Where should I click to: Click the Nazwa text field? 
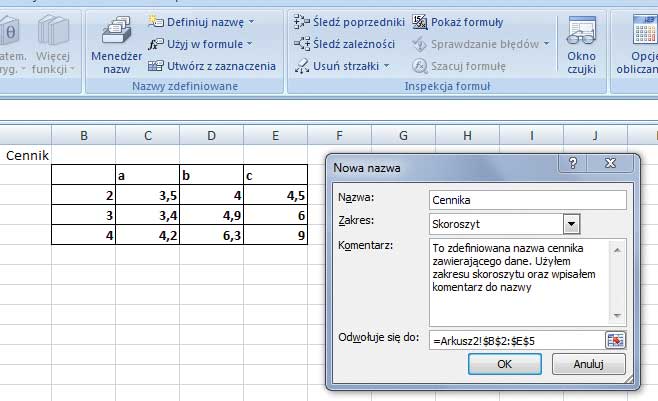(x=526, y=199)
